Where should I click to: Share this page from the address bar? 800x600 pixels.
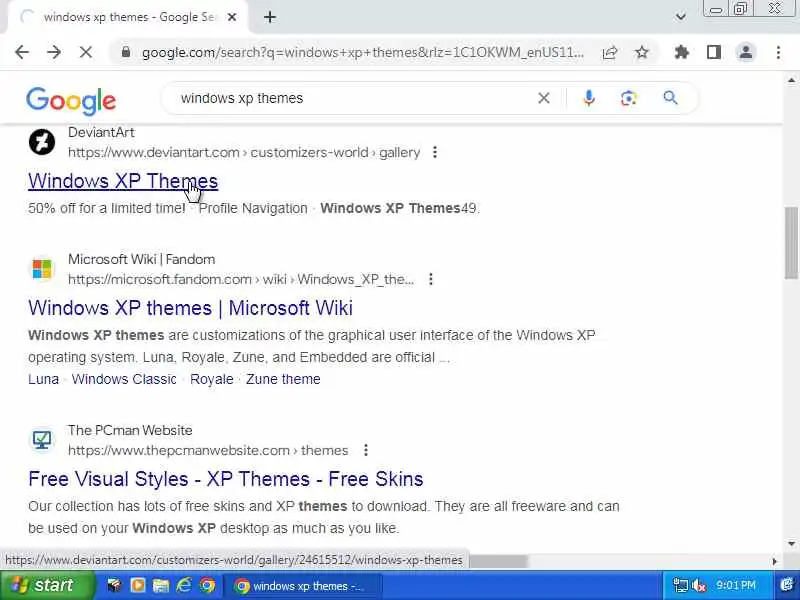pos(610,52)
